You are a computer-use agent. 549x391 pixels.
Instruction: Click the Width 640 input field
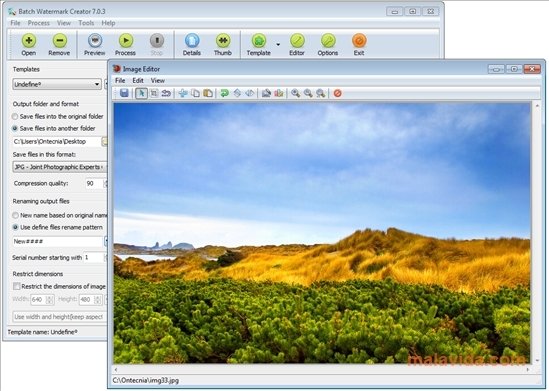click(39, 300)
